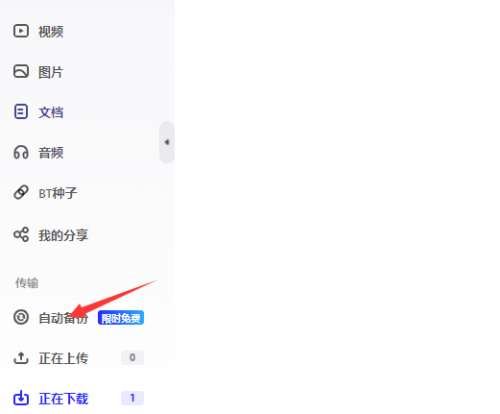Click the download count badge showing 1
The width and height of the screenshot is (500, 414).
coord(132,398)
